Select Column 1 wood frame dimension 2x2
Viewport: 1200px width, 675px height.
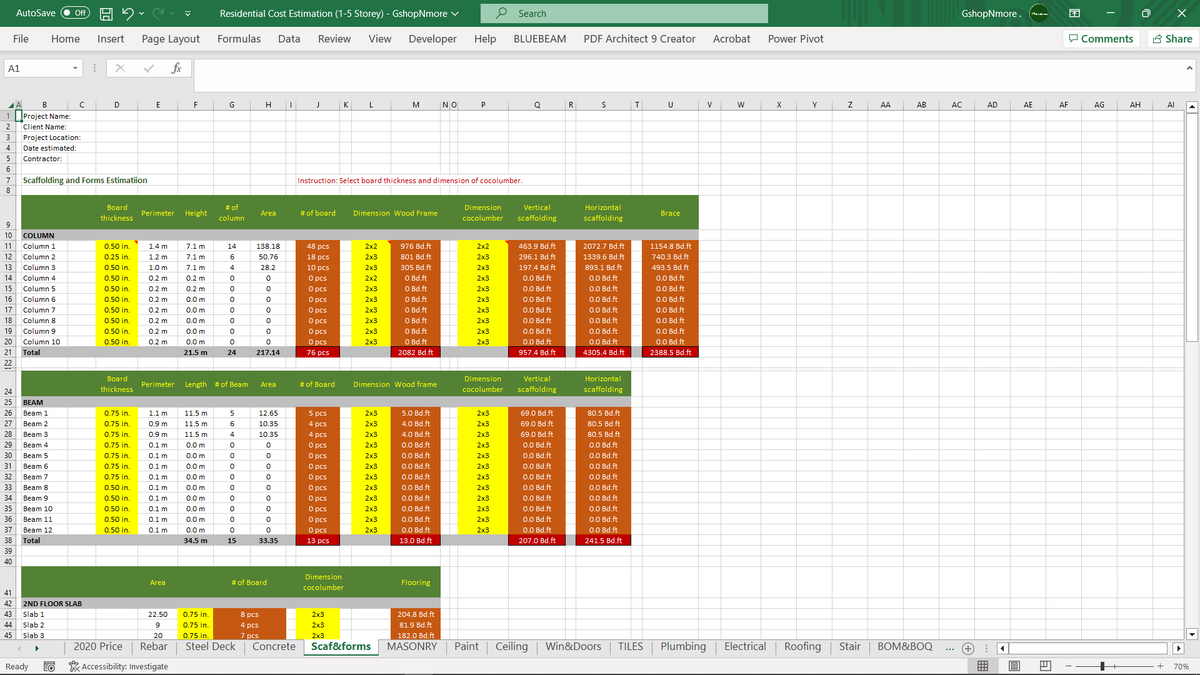[x=371, y=245]
